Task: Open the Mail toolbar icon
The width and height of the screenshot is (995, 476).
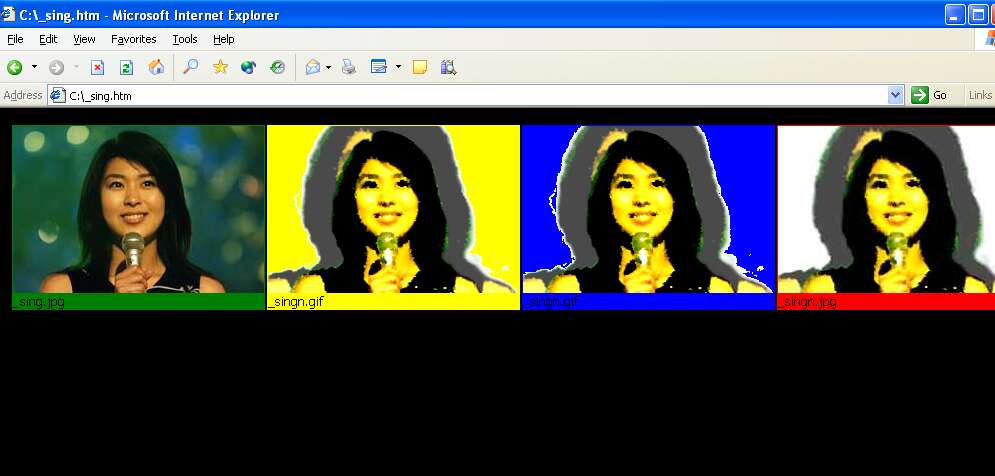Action: [x=313, y=68]
